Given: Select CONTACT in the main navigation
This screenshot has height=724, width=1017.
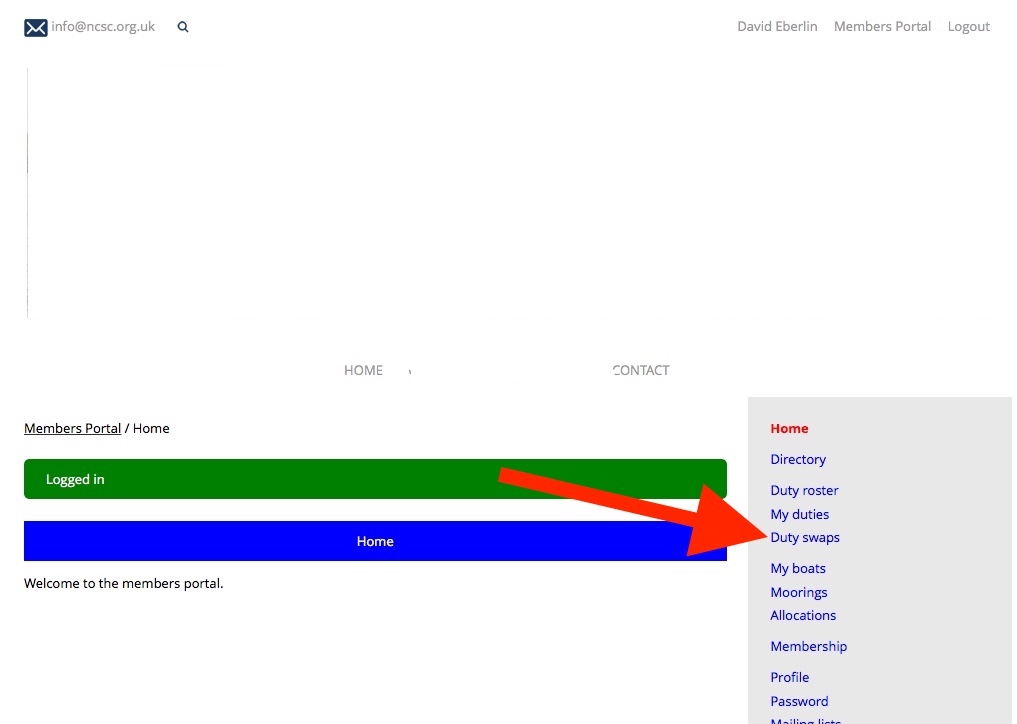Looking at the screenshot, I should (641, 370).
